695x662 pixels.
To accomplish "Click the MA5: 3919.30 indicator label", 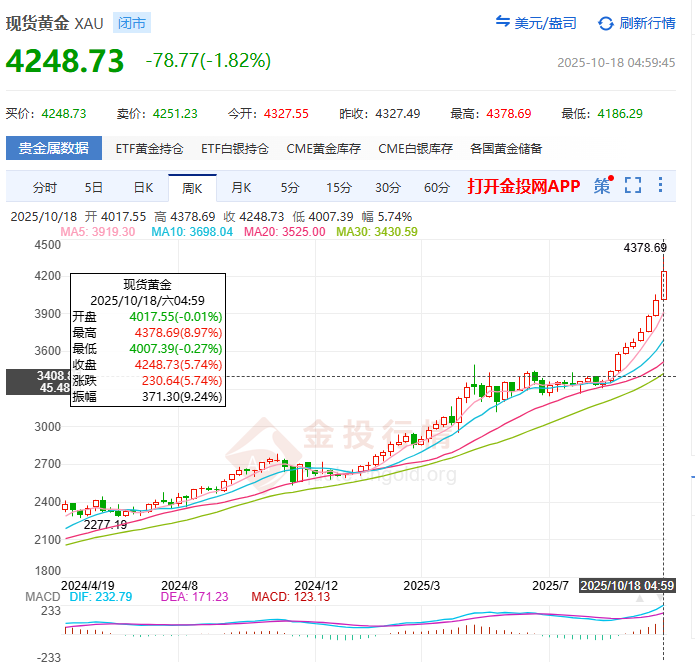I will (98, 232).
